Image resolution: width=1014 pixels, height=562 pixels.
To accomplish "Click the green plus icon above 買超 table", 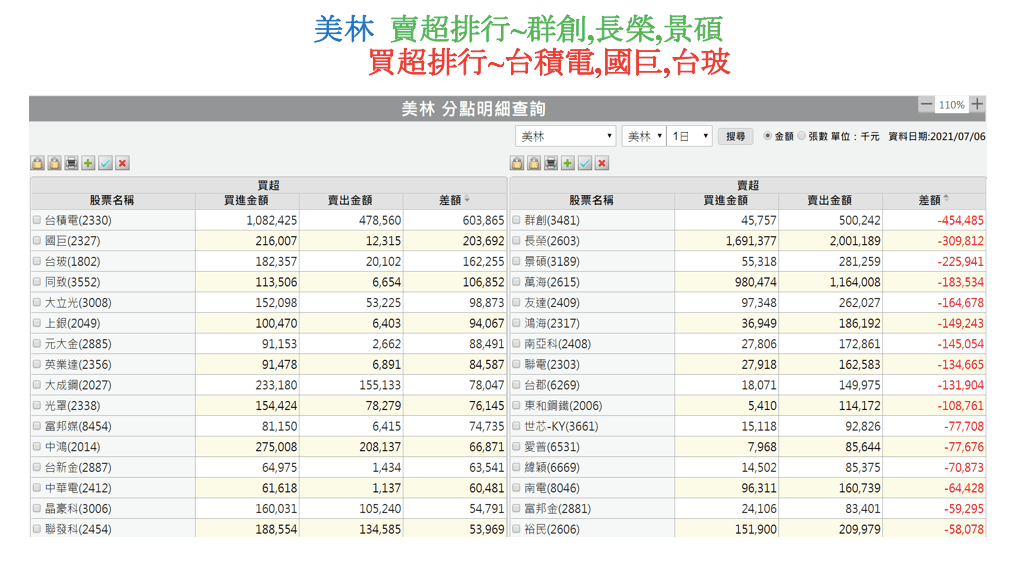I will 88,163.
